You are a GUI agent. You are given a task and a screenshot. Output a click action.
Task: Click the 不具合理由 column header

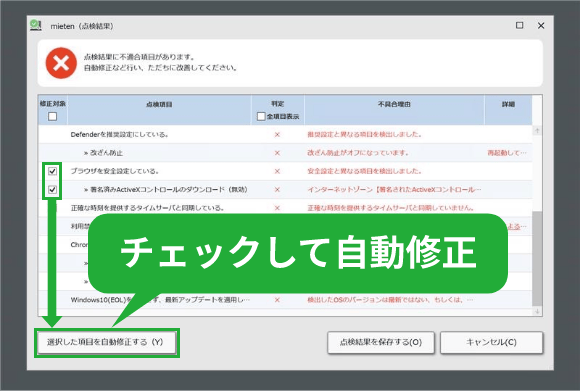coord(394,110)
